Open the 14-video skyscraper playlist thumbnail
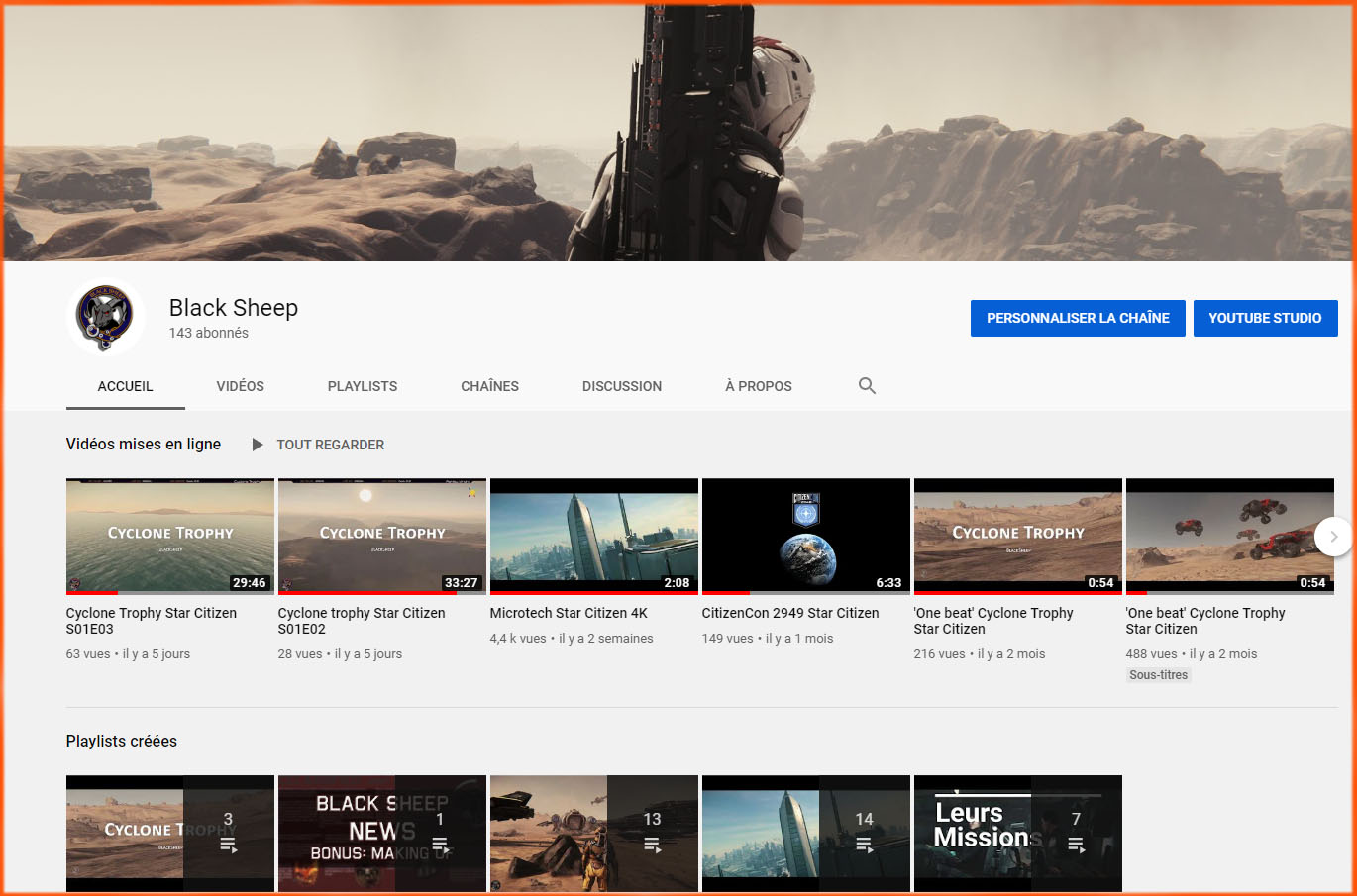Image resolution: width=1357 pixels, height=896 pixels. point(806,834)
